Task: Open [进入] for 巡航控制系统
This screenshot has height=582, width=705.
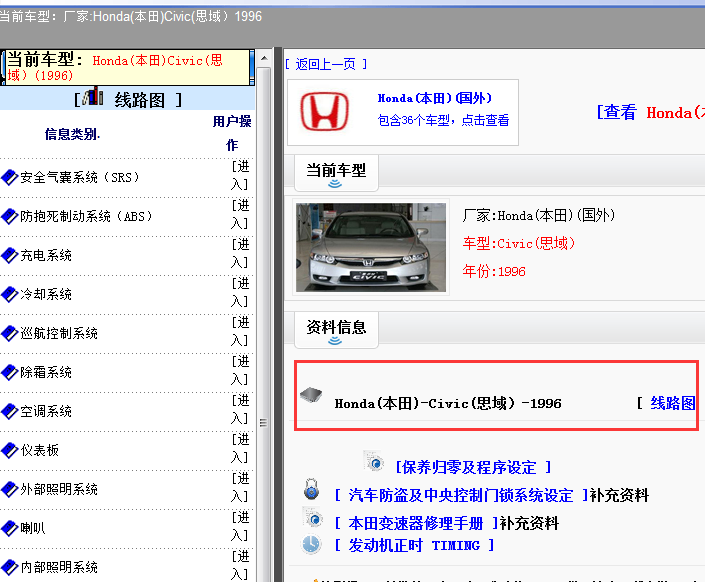Action: coord(240,331)
